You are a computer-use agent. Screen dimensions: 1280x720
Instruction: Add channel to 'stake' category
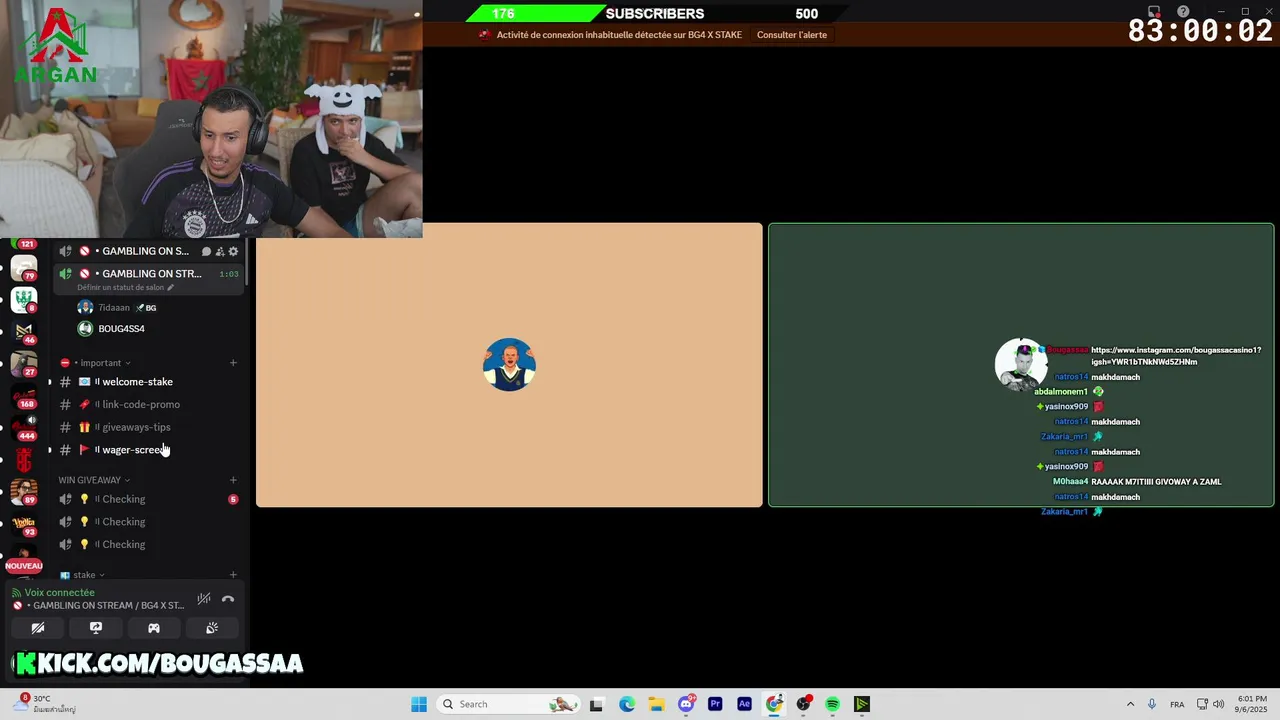click(x=233, y=575)
